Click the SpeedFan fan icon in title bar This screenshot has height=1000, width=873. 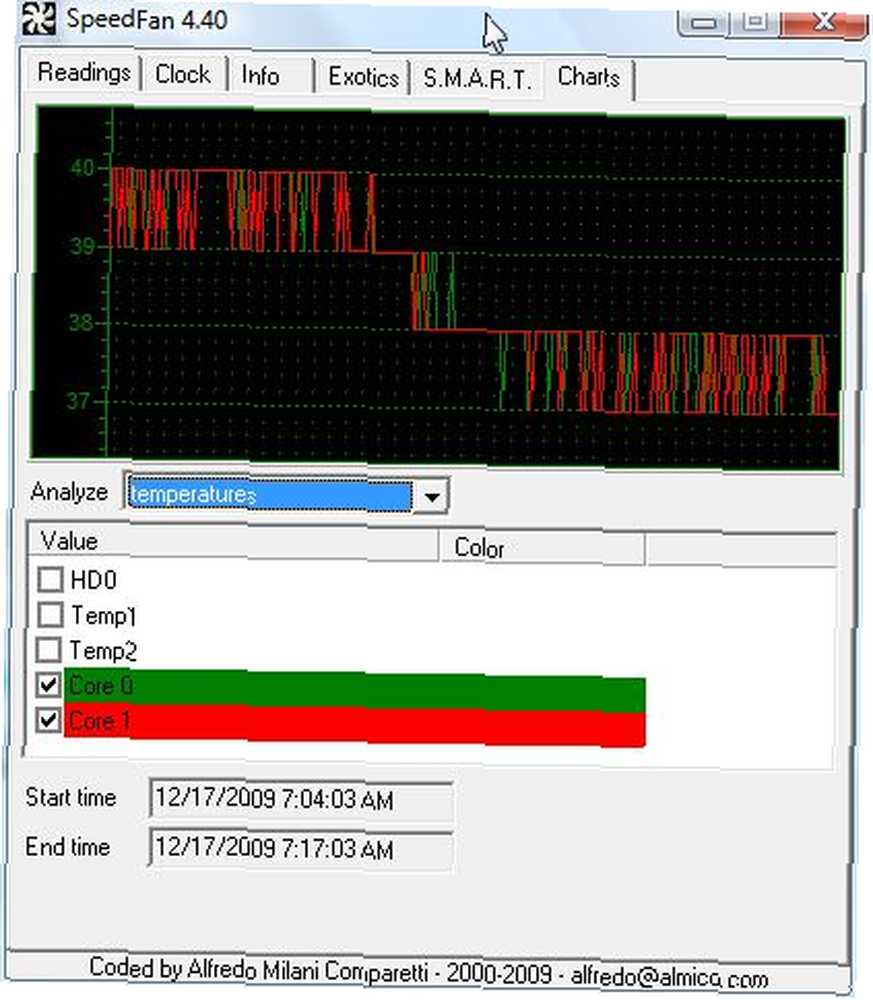(38, 19)
